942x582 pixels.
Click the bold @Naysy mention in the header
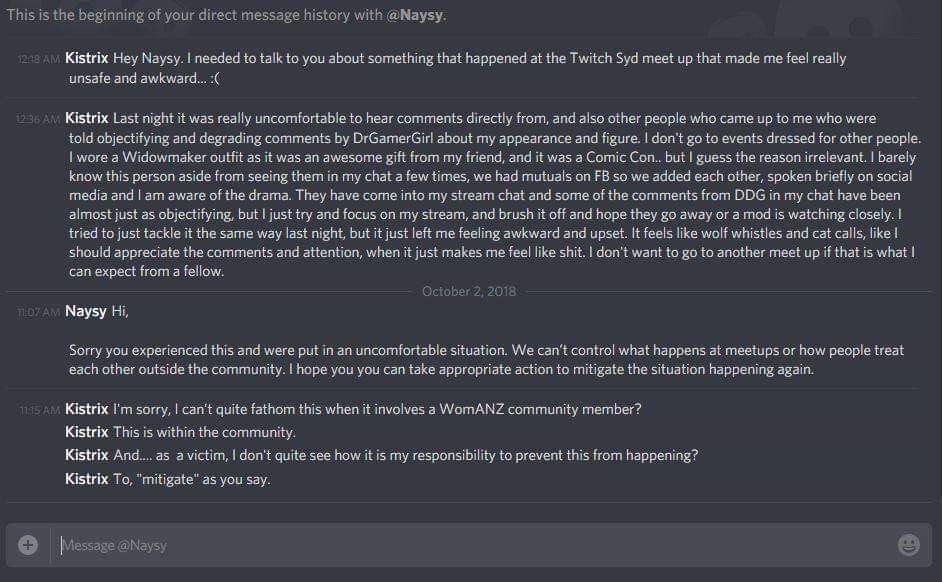click(415, 15)
